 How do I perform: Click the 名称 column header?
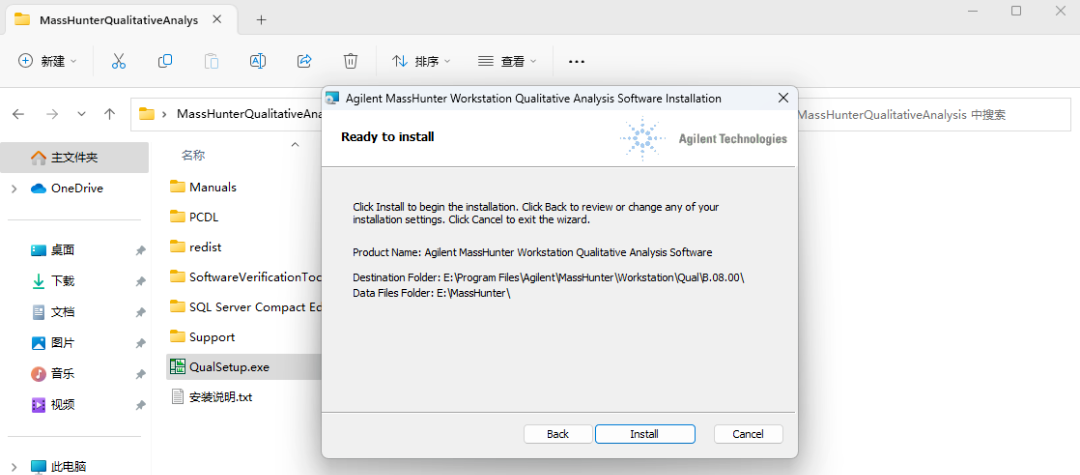click(194, 156)
